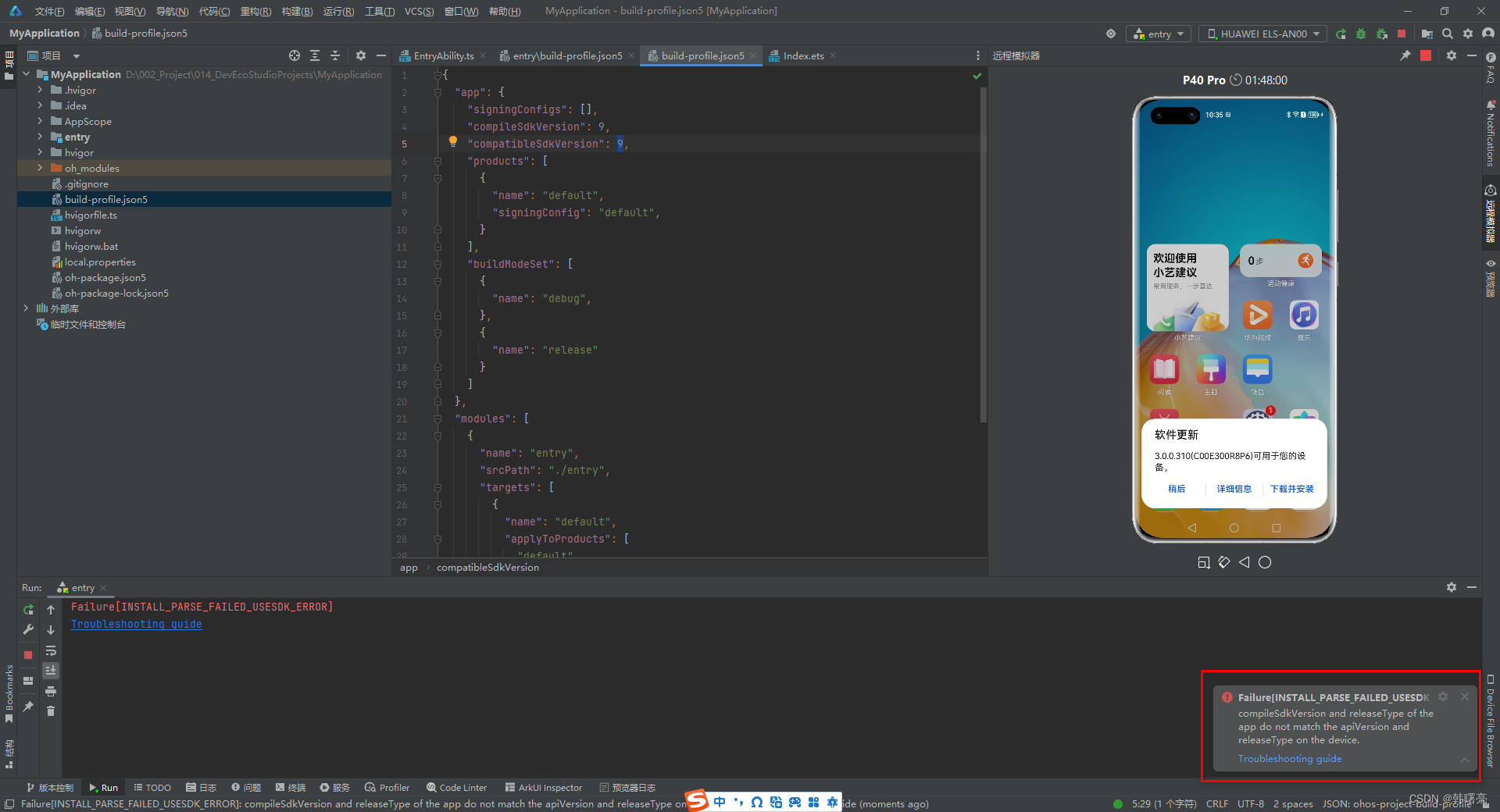Select build-profile.json5 in the project tree

pos(105,199)
